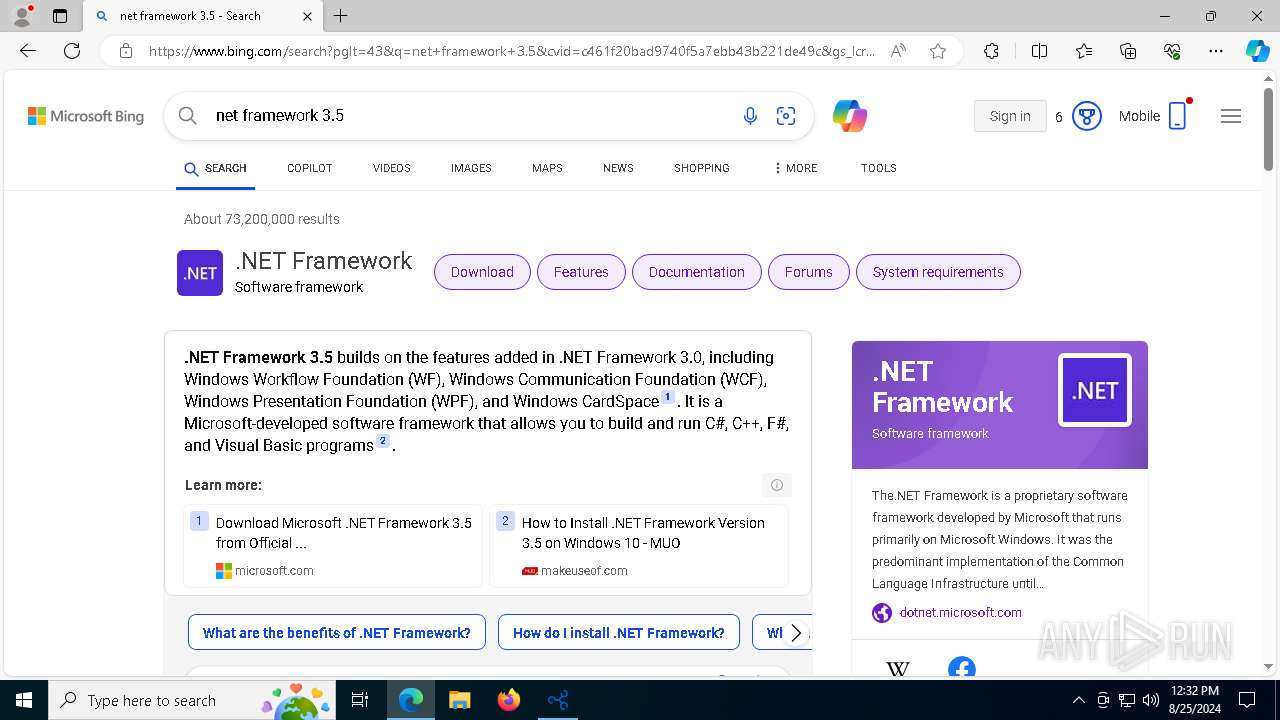Open How to Install .NET Framework MUO link
The height and width of the screenshot is (720, 1280).
(643, 533)
